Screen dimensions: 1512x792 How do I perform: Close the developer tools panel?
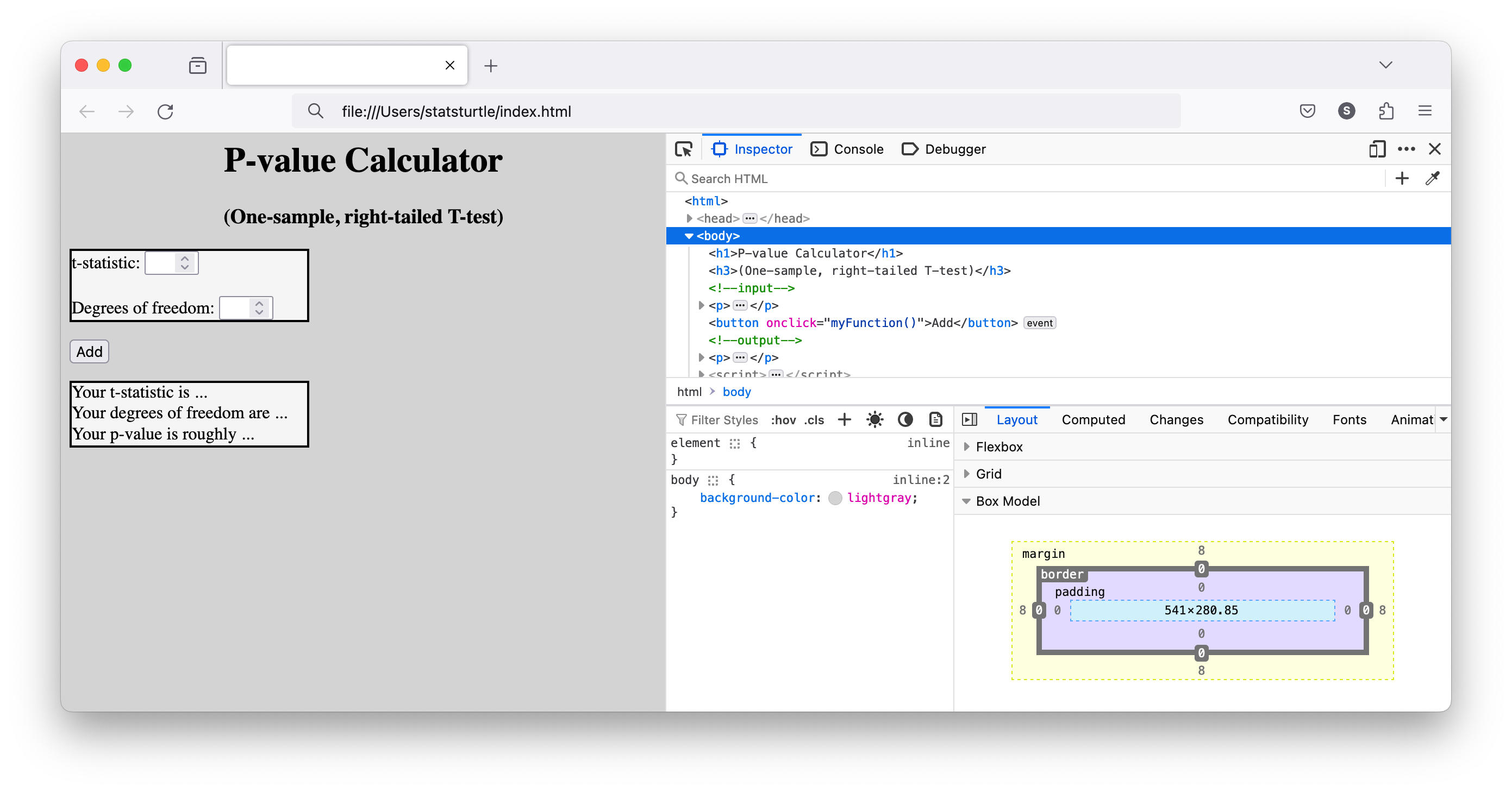(1434, 149)
